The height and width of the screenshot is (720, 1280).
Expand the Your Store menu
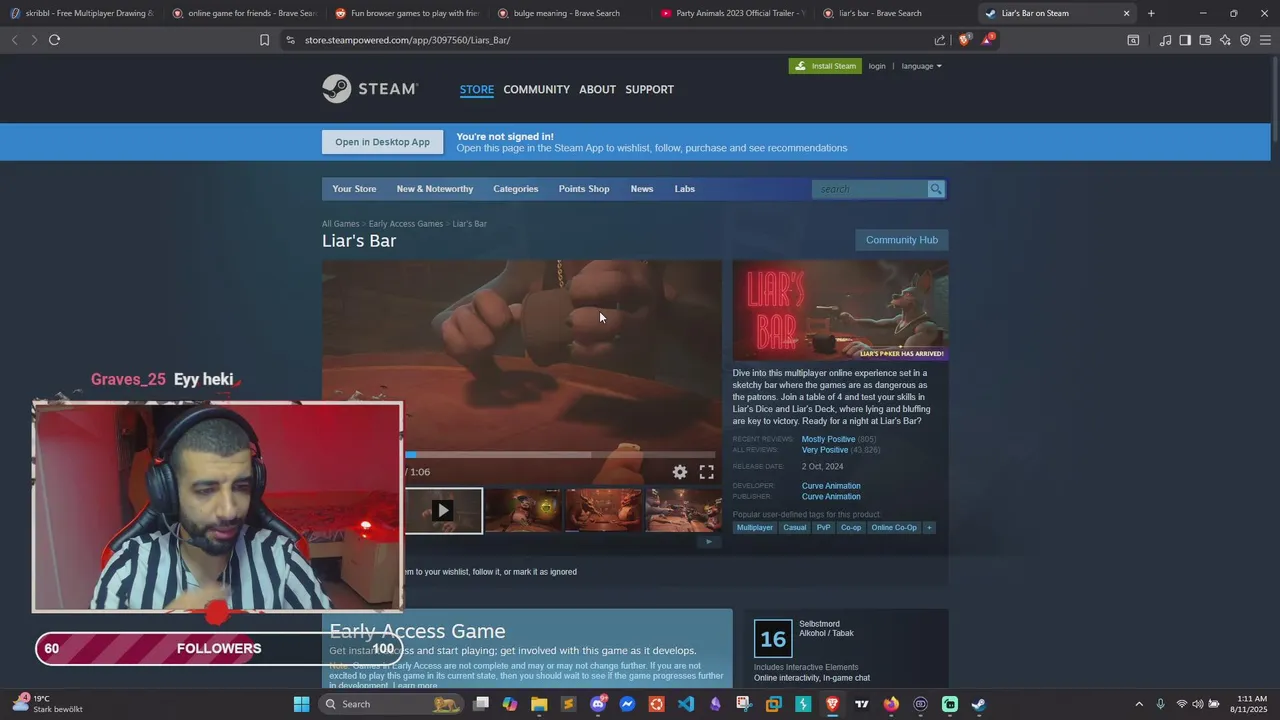point(354,189)
